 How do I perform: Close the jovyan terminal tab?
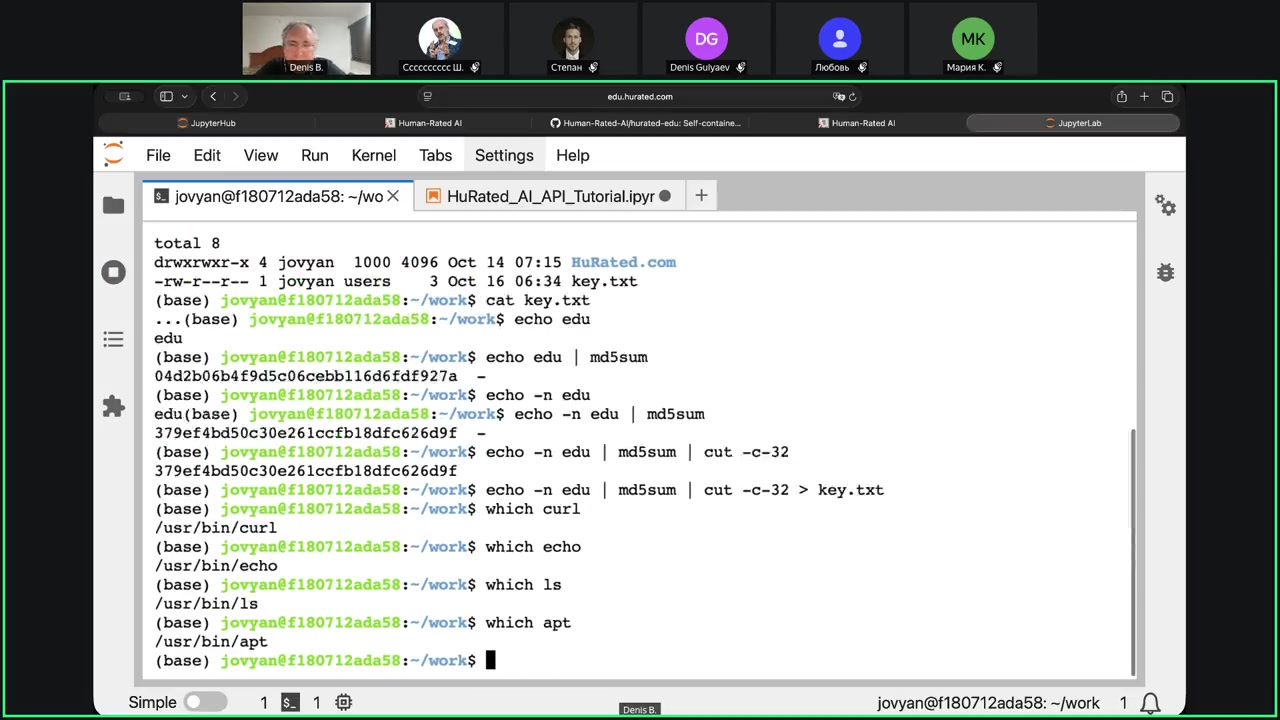pyautogui.click(x=393, y=196)
